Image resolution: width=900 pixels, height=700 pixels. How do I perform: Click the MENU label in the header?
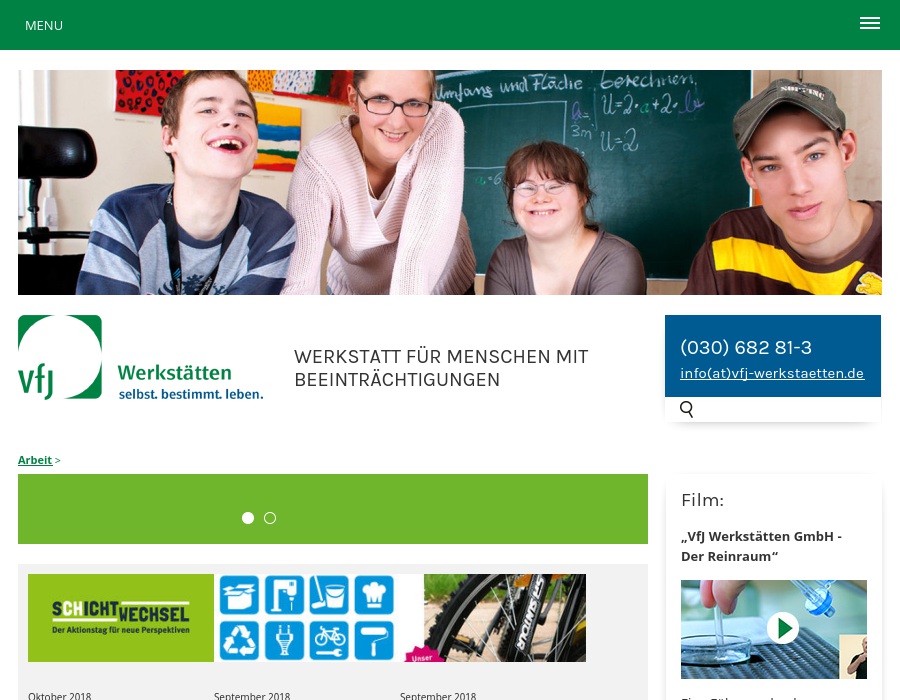click(44, 25)
